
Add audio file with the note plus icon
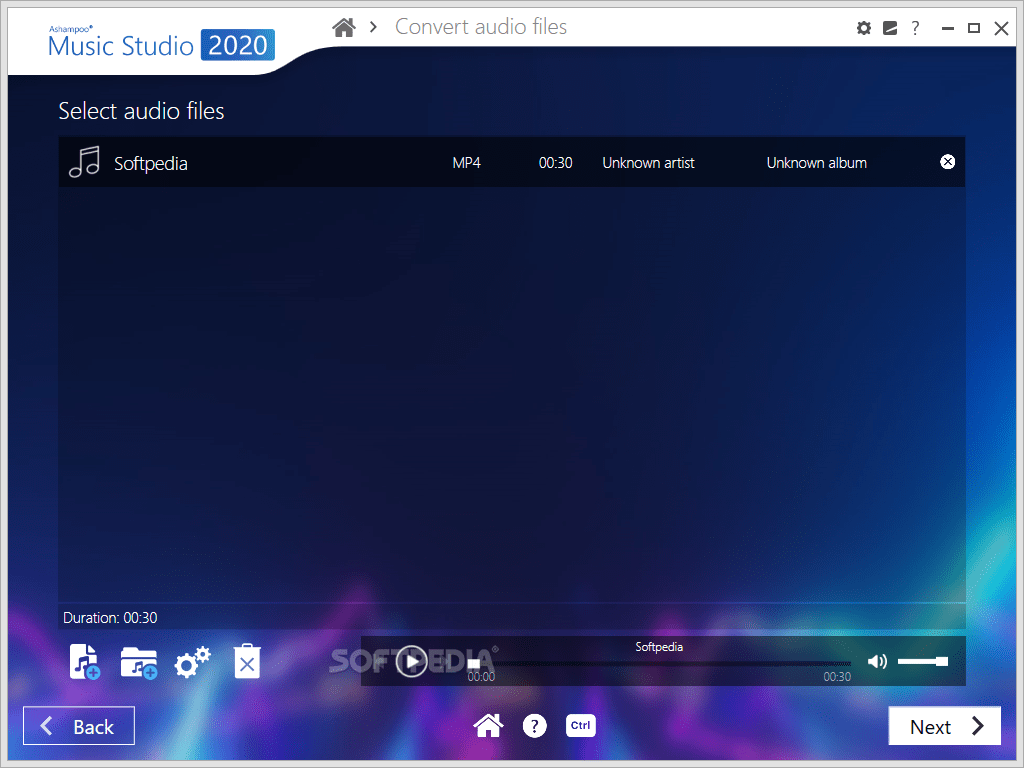pos(84,662)
